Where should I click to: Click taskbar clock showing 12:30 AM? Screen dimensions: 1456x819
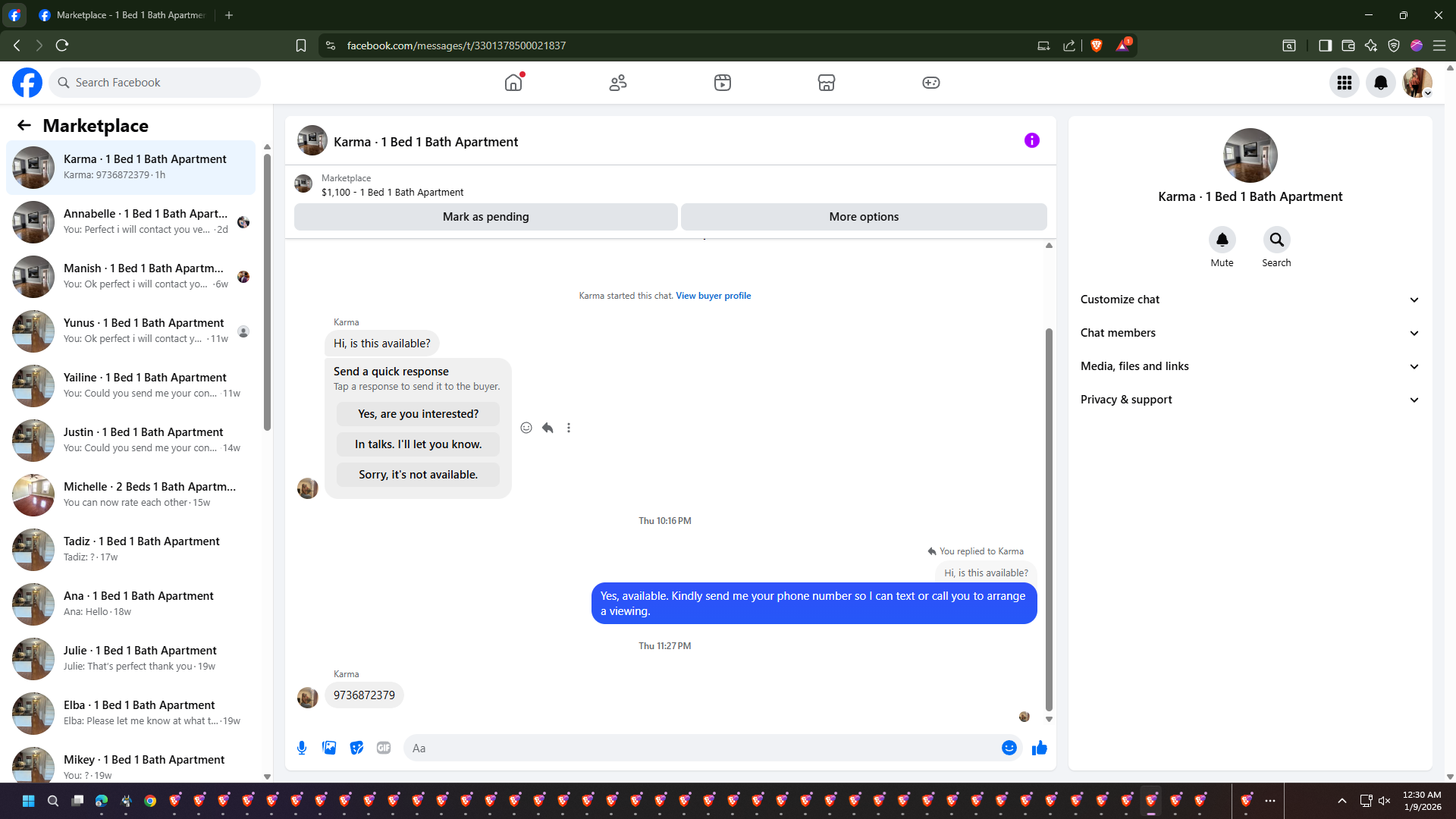pos(1422,801)
